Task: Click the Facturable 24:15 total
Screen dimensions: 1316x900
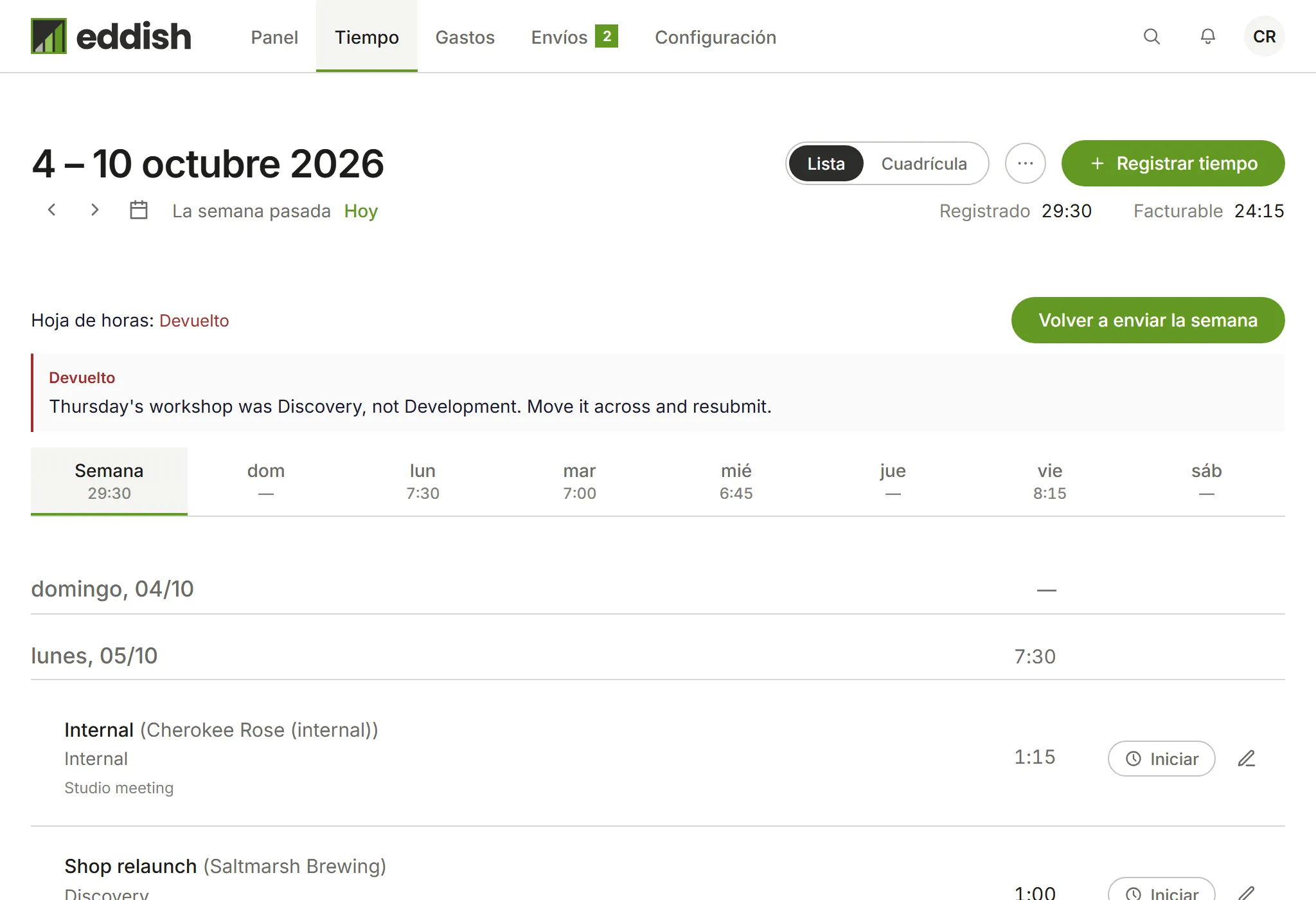Action: click(1209, 211)
